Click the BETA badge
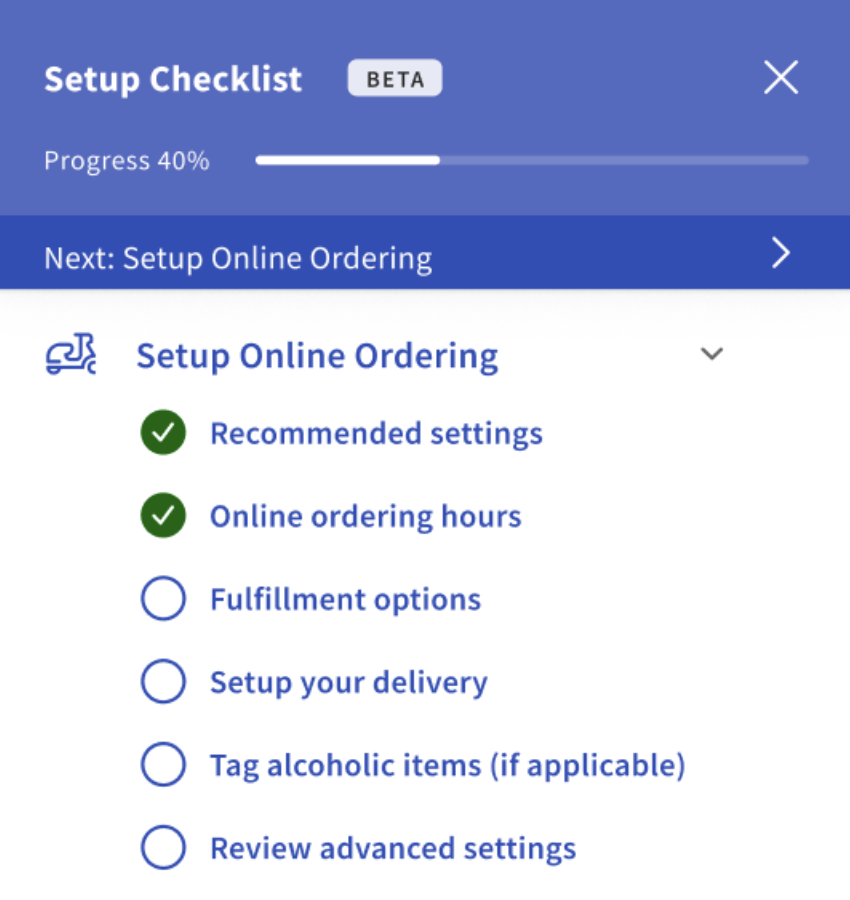The image size is (850, 900). coord(394,78)
